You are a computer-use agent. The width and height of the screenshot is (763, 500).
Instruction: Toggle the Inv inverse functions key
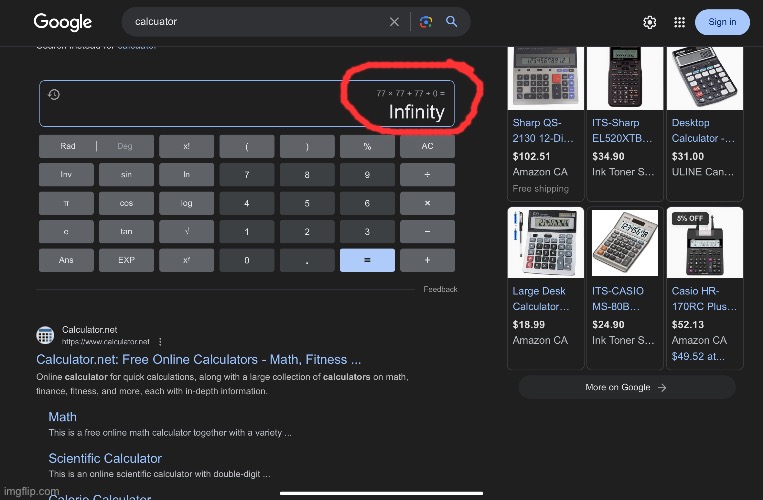[x=66, y=175]
